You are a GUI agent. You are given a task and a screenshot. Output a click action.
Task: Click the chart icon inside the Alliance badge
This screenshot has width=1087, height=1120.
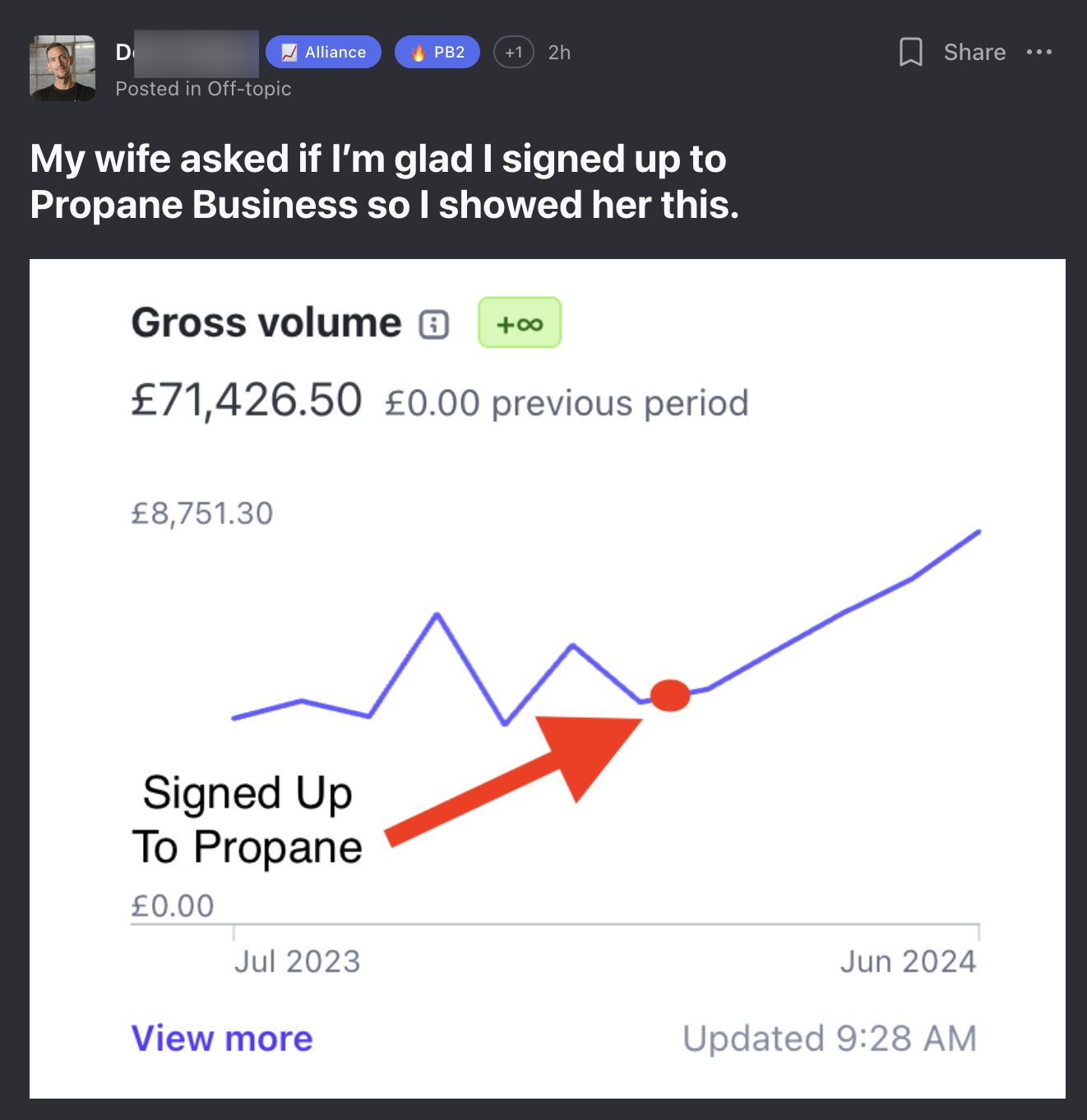tap(289, 52)
